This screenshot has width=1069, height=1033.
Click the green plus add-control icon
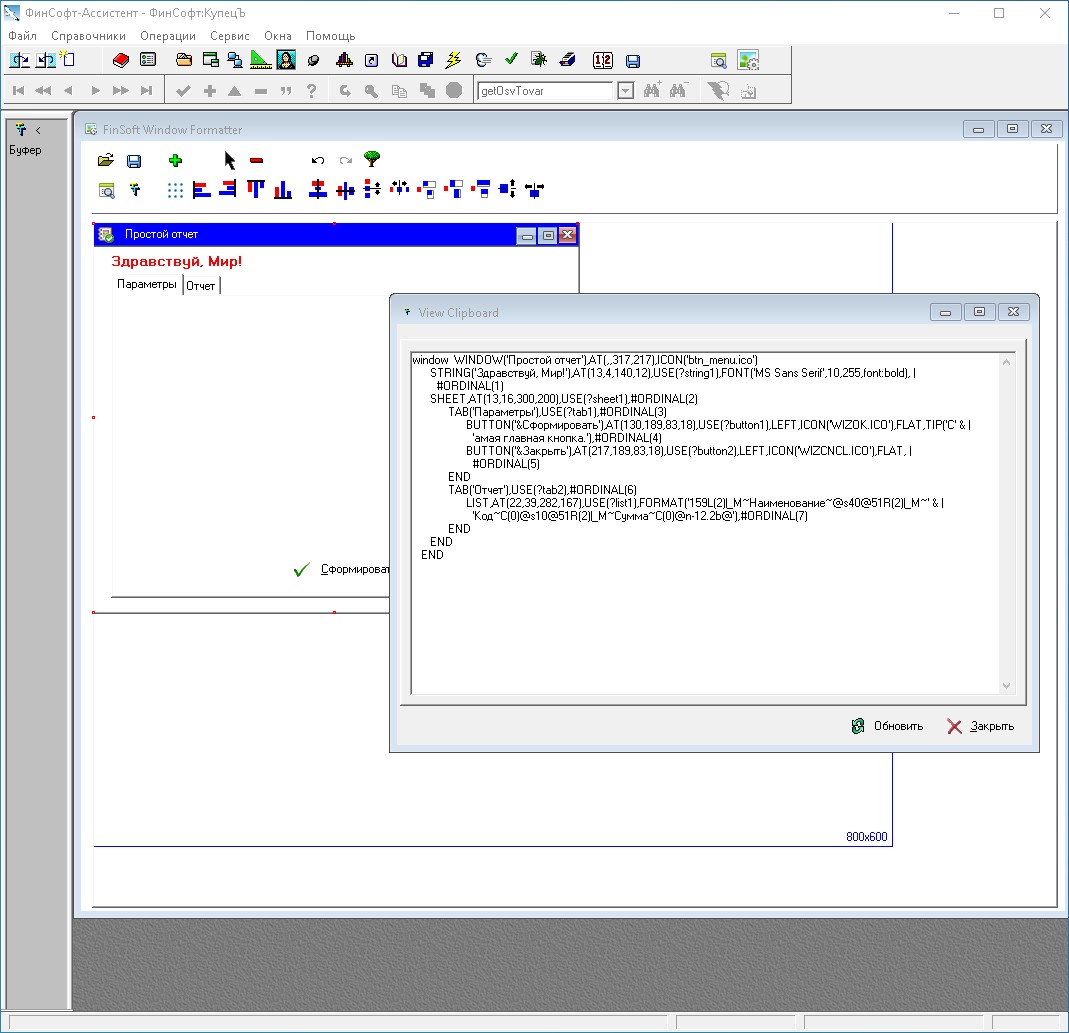(x=176, y=160)
